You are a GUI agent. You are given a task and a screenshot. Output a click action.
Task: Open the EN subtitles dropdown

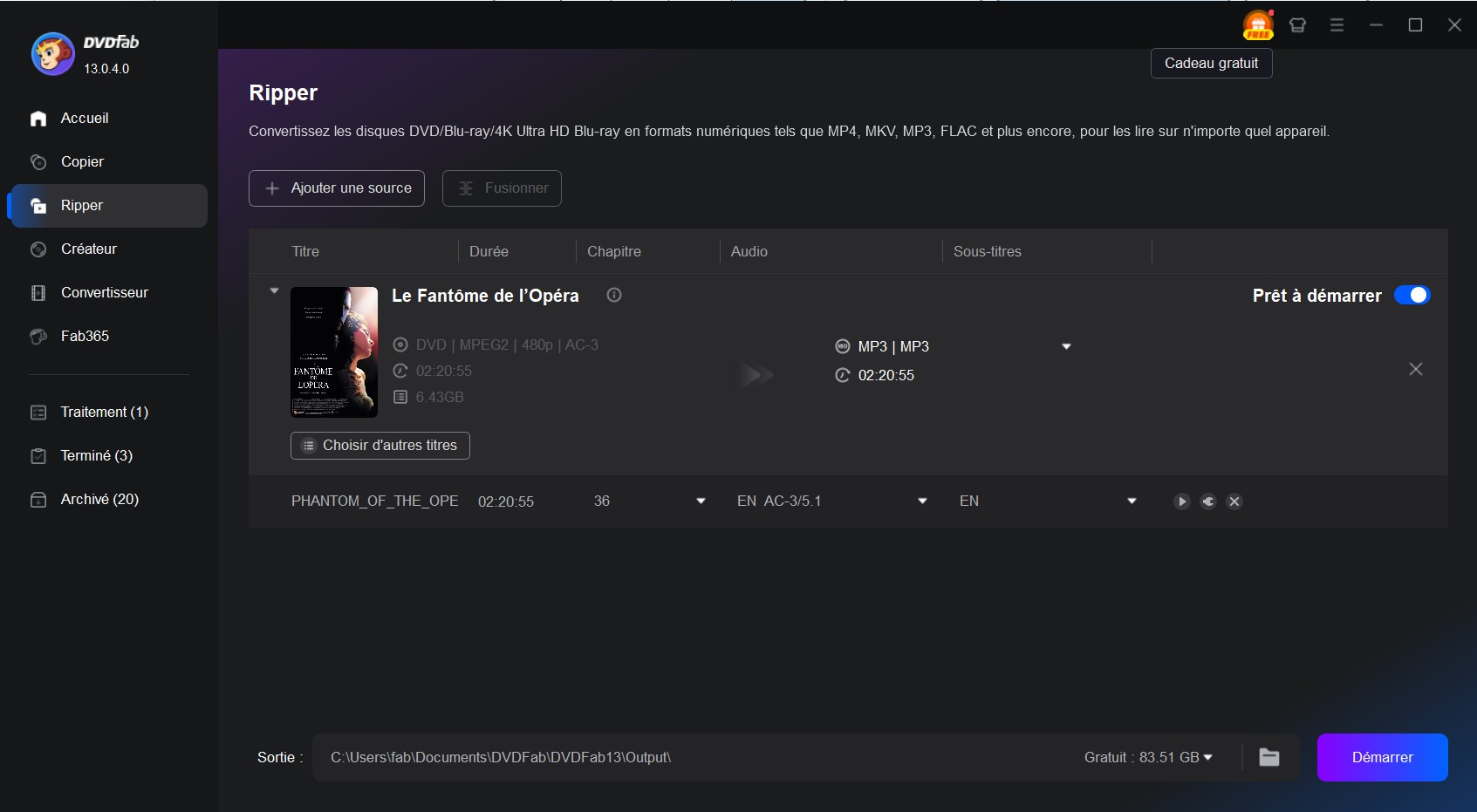coord(1132,502)
